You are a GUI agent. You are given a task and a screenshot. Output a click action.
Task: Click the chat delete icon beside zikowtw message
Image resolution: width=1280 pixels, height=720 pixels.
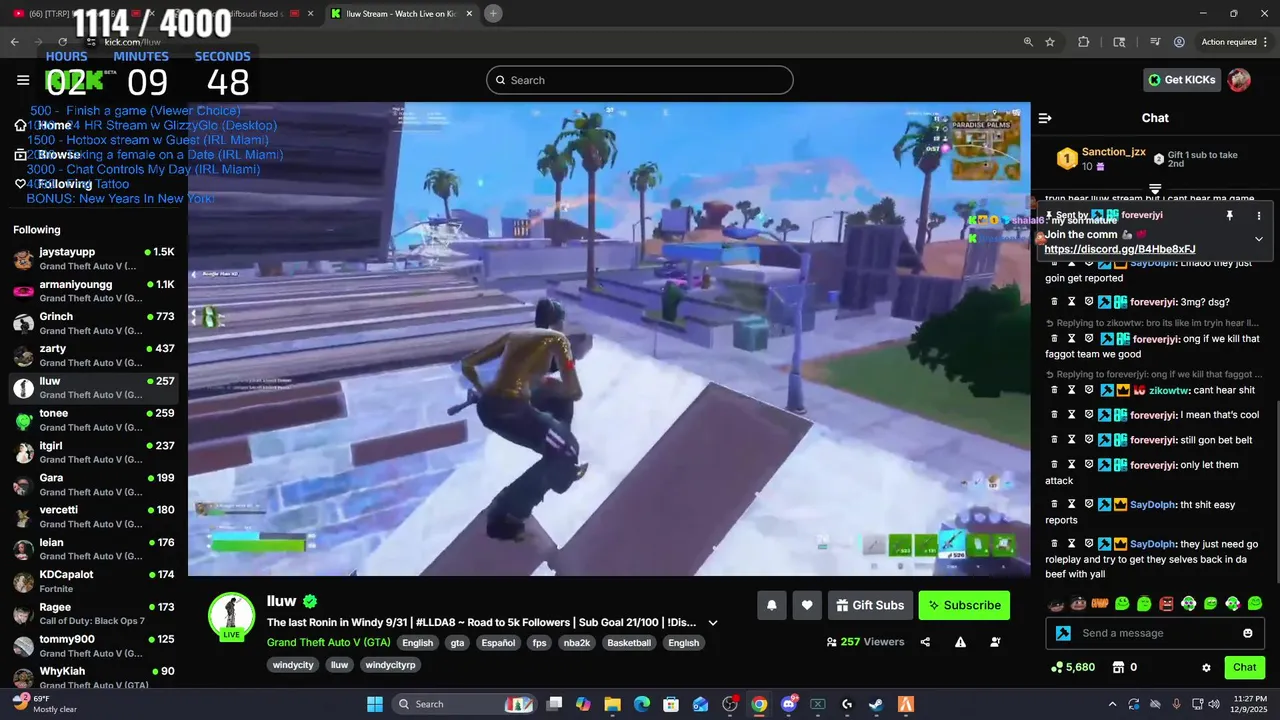point(1053,390)
